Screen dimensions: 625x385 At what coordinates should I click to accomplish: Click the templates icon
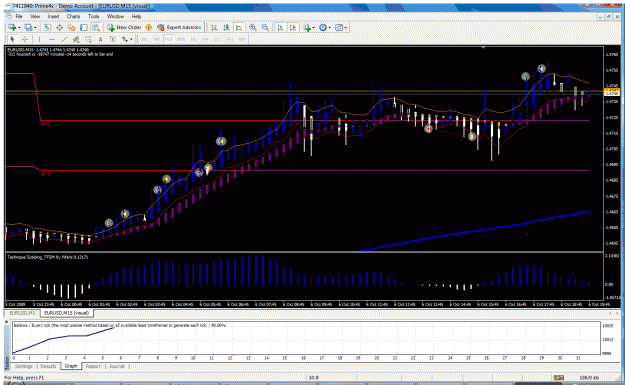(339, 27)
